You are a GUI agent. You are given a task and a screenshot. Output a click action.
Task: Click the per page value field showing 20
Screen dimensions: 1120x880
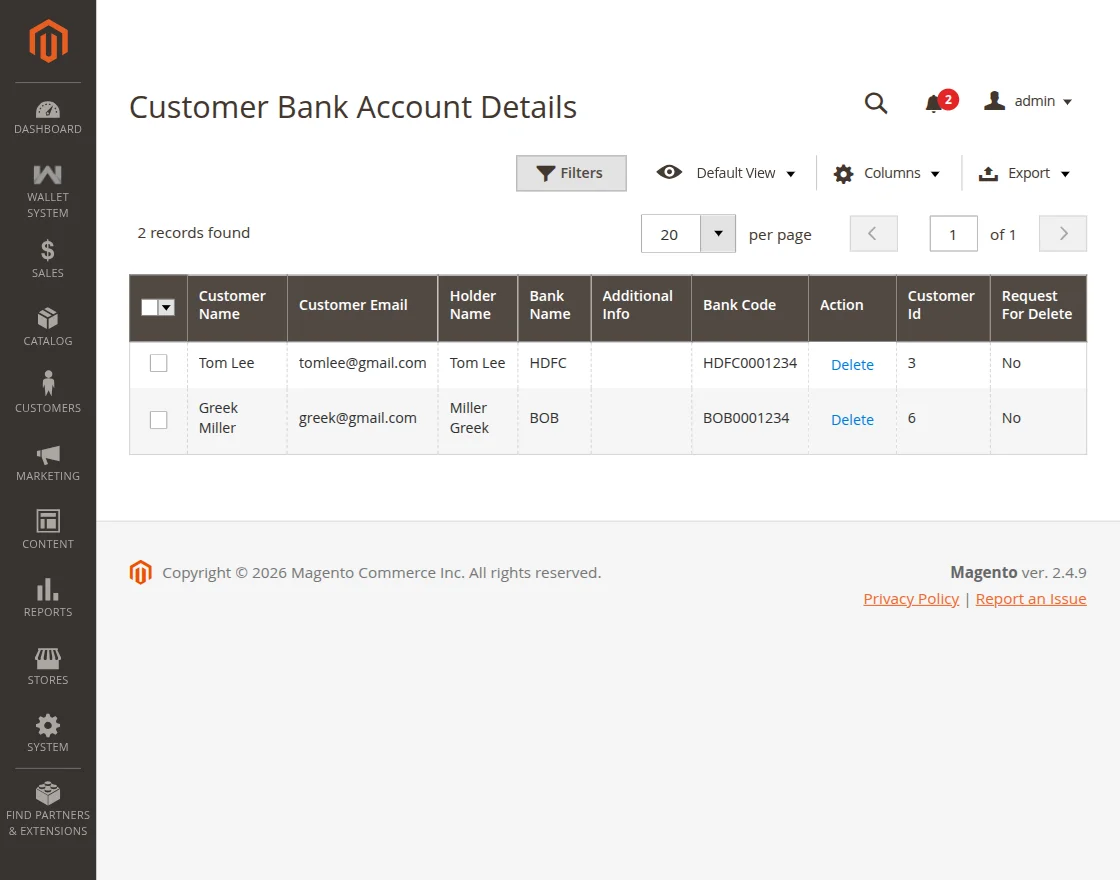coord(671,234)
